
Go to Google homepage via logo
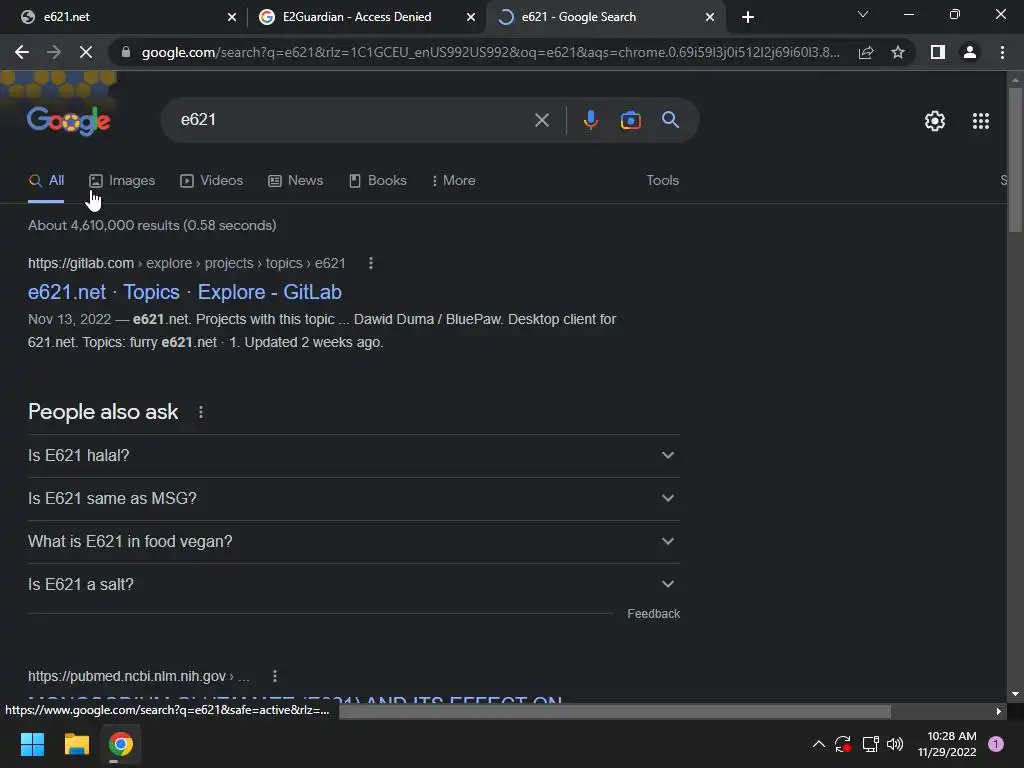[x=69, y=121]
